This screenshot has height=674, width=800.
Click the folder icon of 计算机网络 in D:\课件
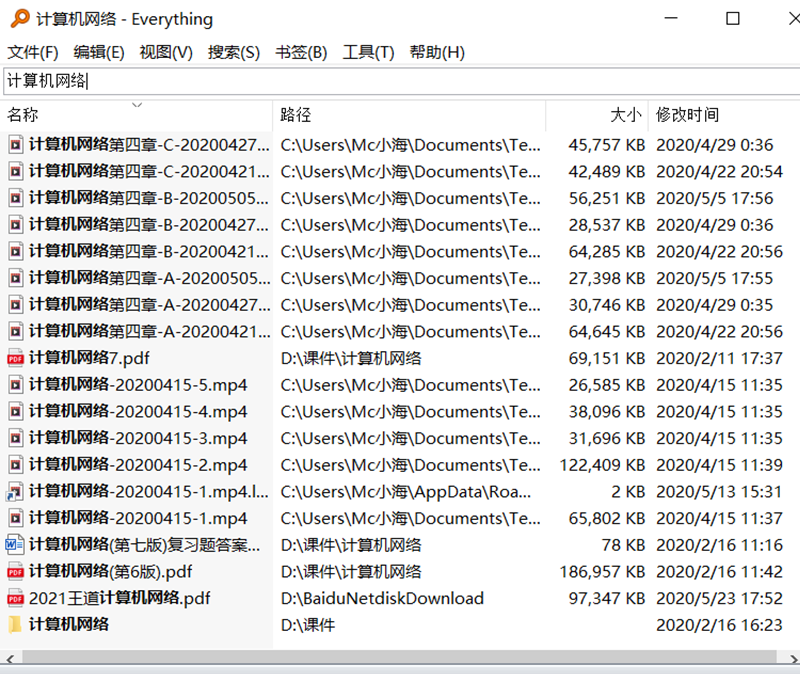click(x=15, y=625)
